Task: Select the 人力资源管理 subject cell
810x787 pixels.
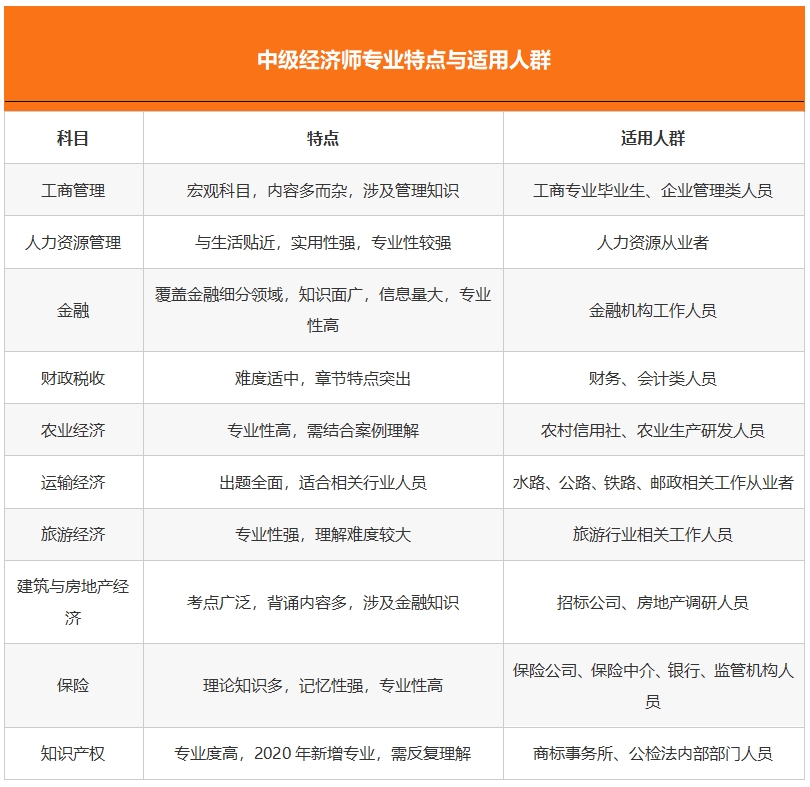Action: tap(73, 242)
